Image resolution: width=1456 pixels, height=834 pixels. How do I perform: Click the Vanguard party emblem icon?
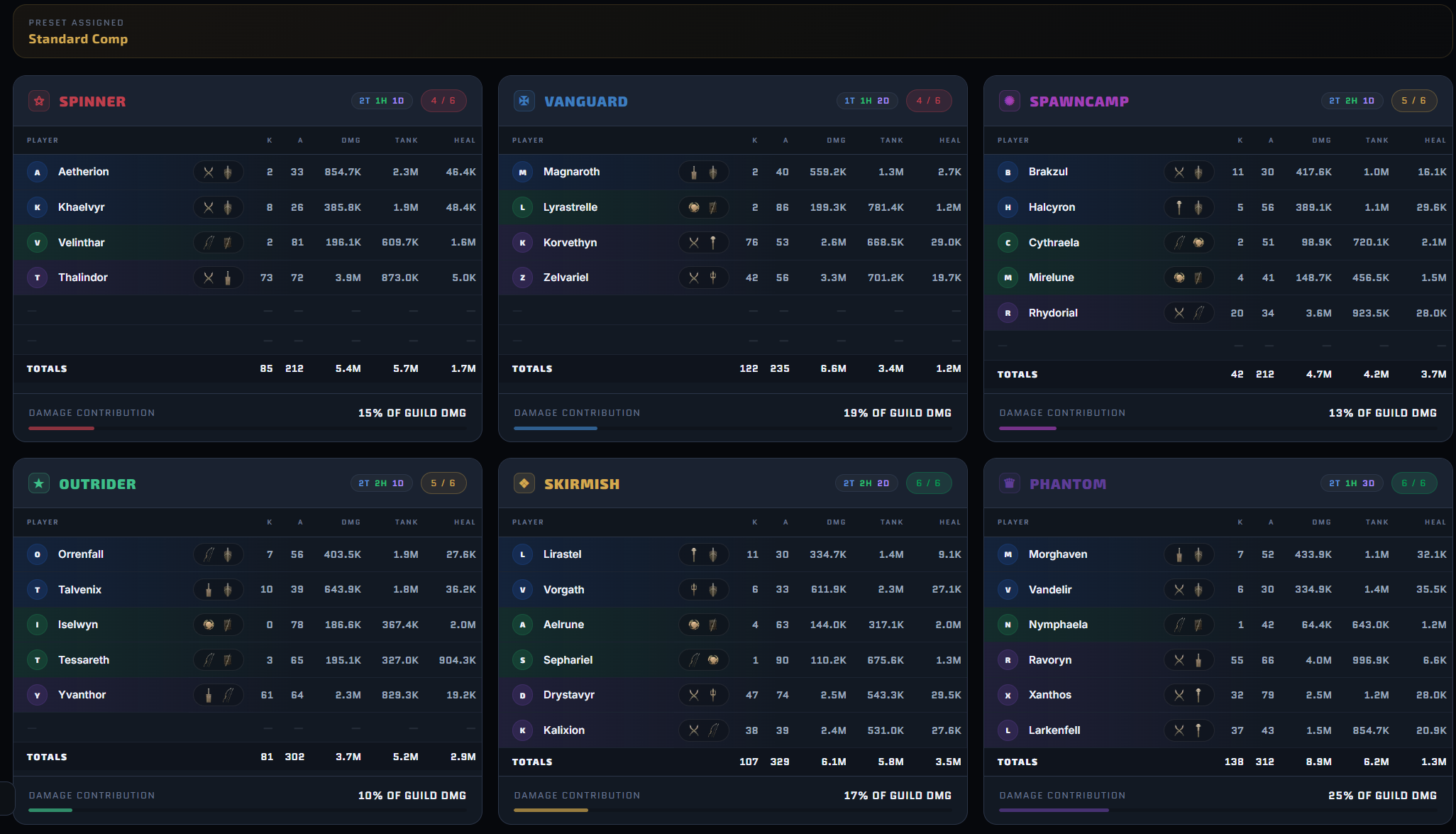click(524, 101)
